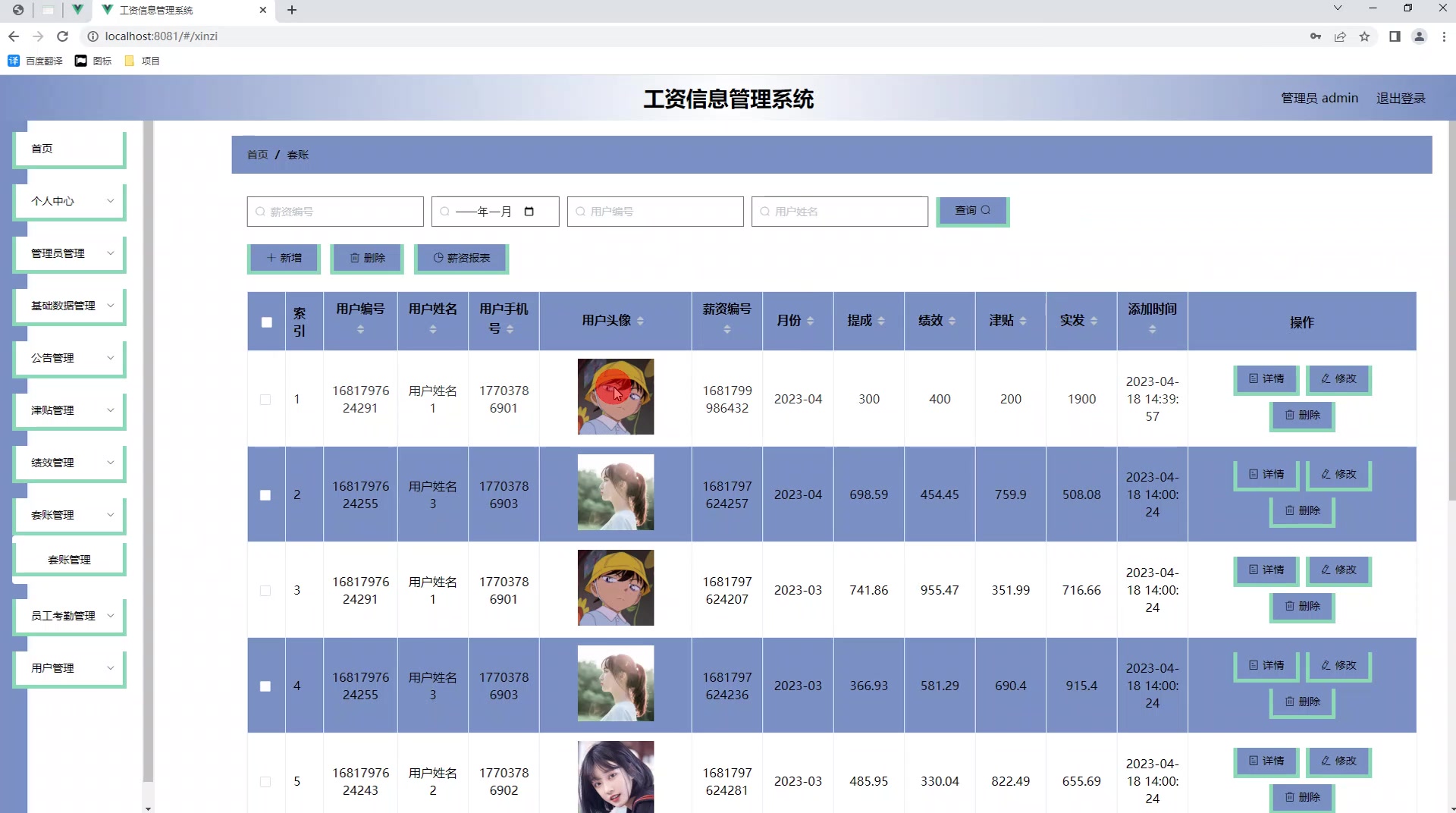Image resolution: width=1456 pixels, height=813 pixels.
Task: Select all rows via header checkbox
Action: [266, 322]
